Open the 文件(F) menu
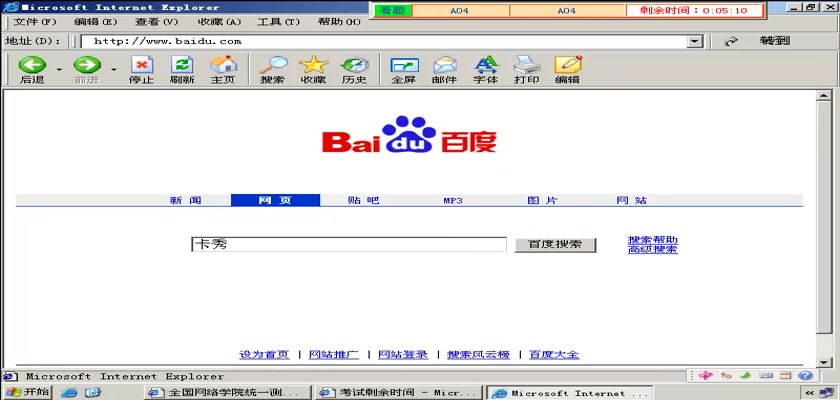This screenshot has width=840, height=400. [34, 22]
